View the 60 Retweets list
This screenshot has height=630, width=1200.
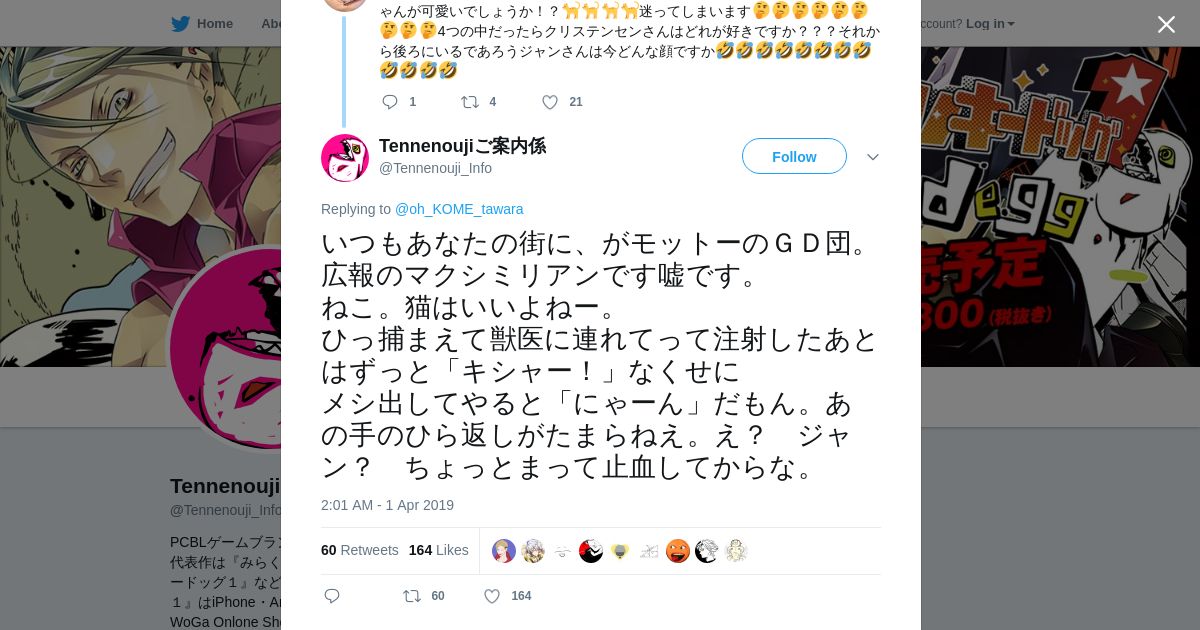click(359, 550)
